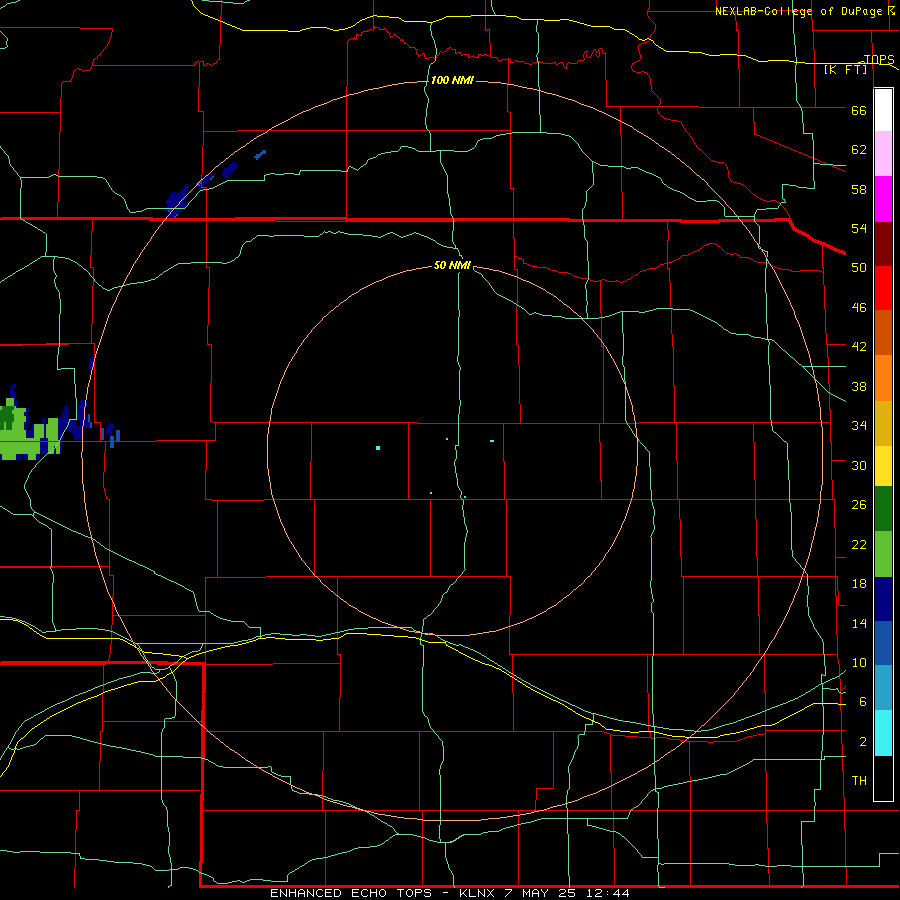Click the light pink legend swatch

[x=883, y=153]
